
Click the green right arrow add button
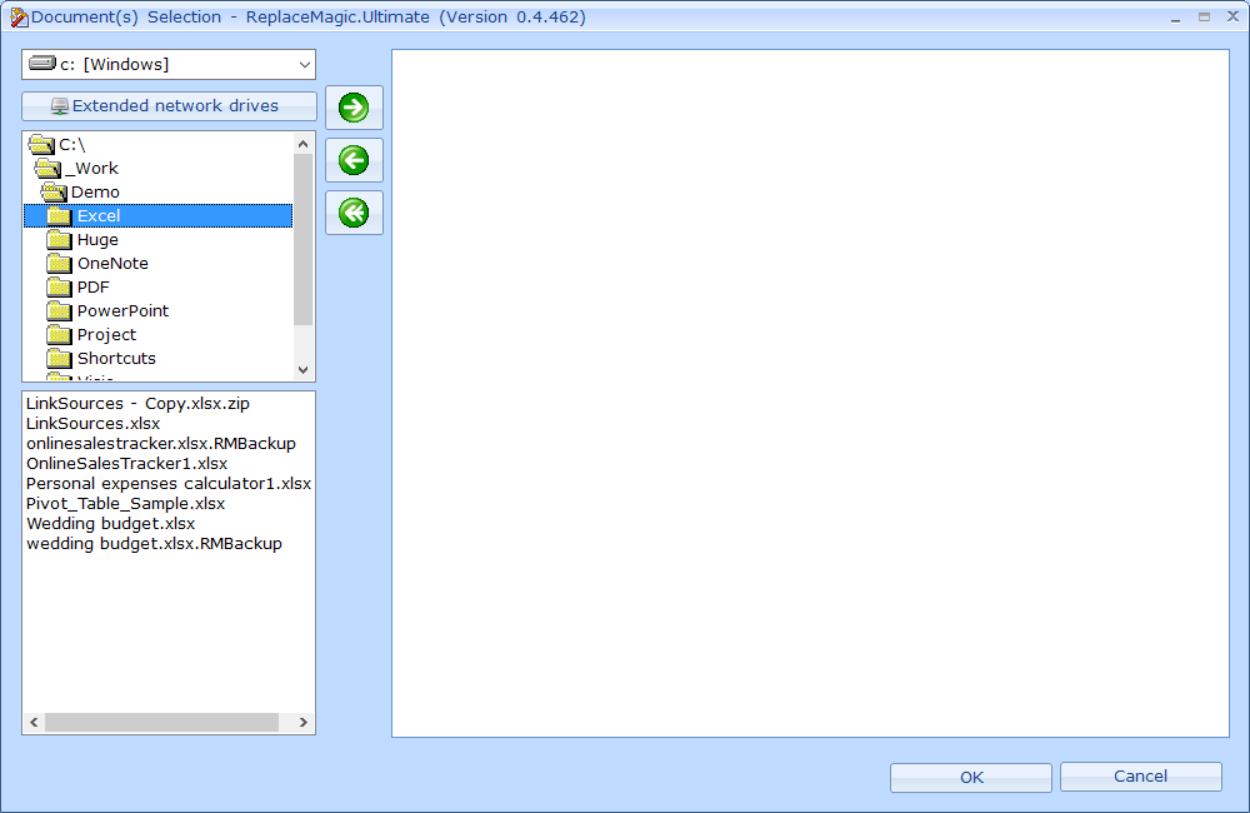point(354,108)
